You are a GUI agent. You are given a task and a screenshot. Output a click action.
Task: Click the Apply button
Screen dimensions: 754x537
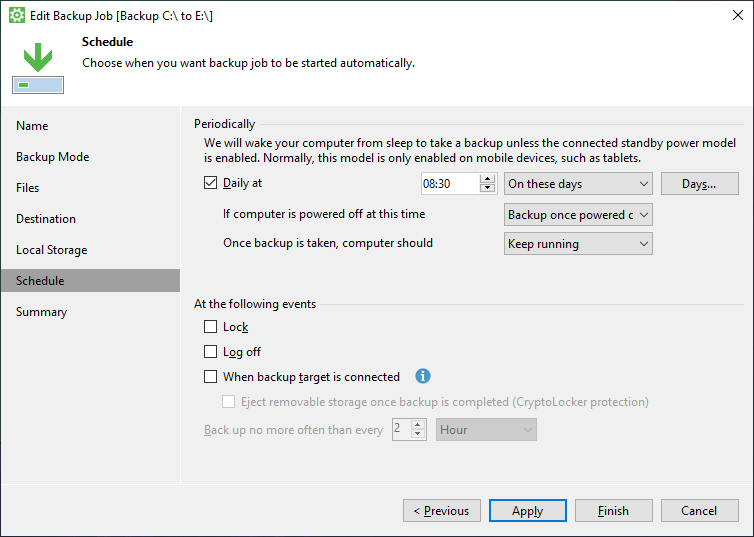click(x=528, y=511)
